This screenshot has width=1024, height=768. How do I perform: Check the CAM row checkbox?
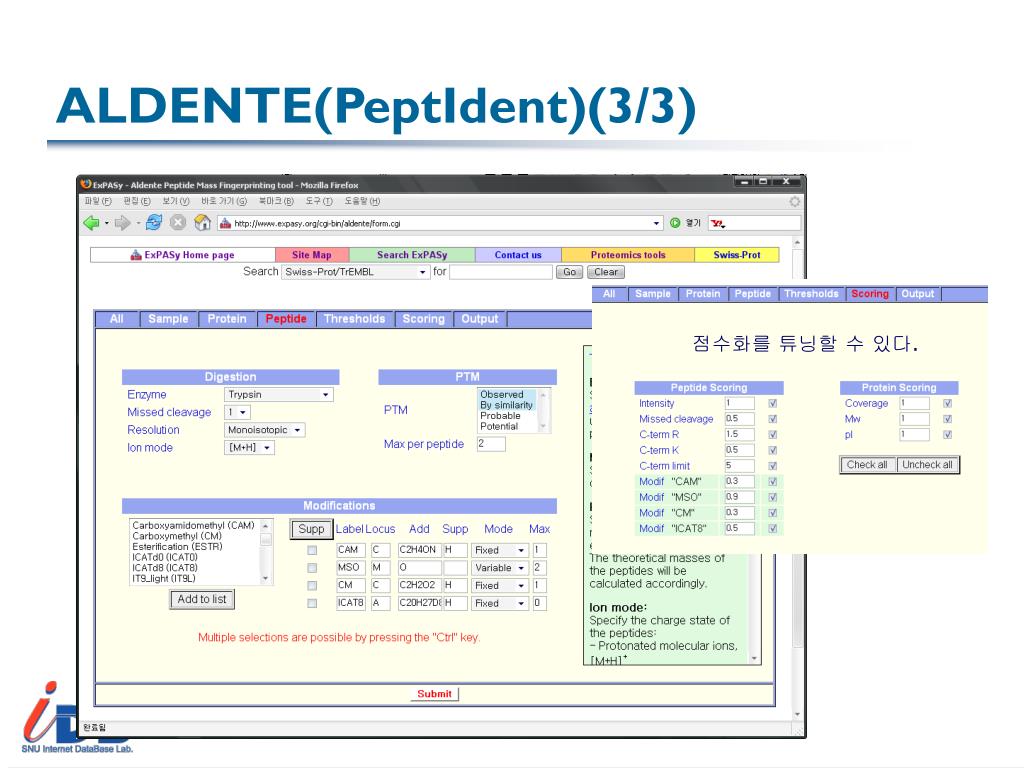coord(312,551)
